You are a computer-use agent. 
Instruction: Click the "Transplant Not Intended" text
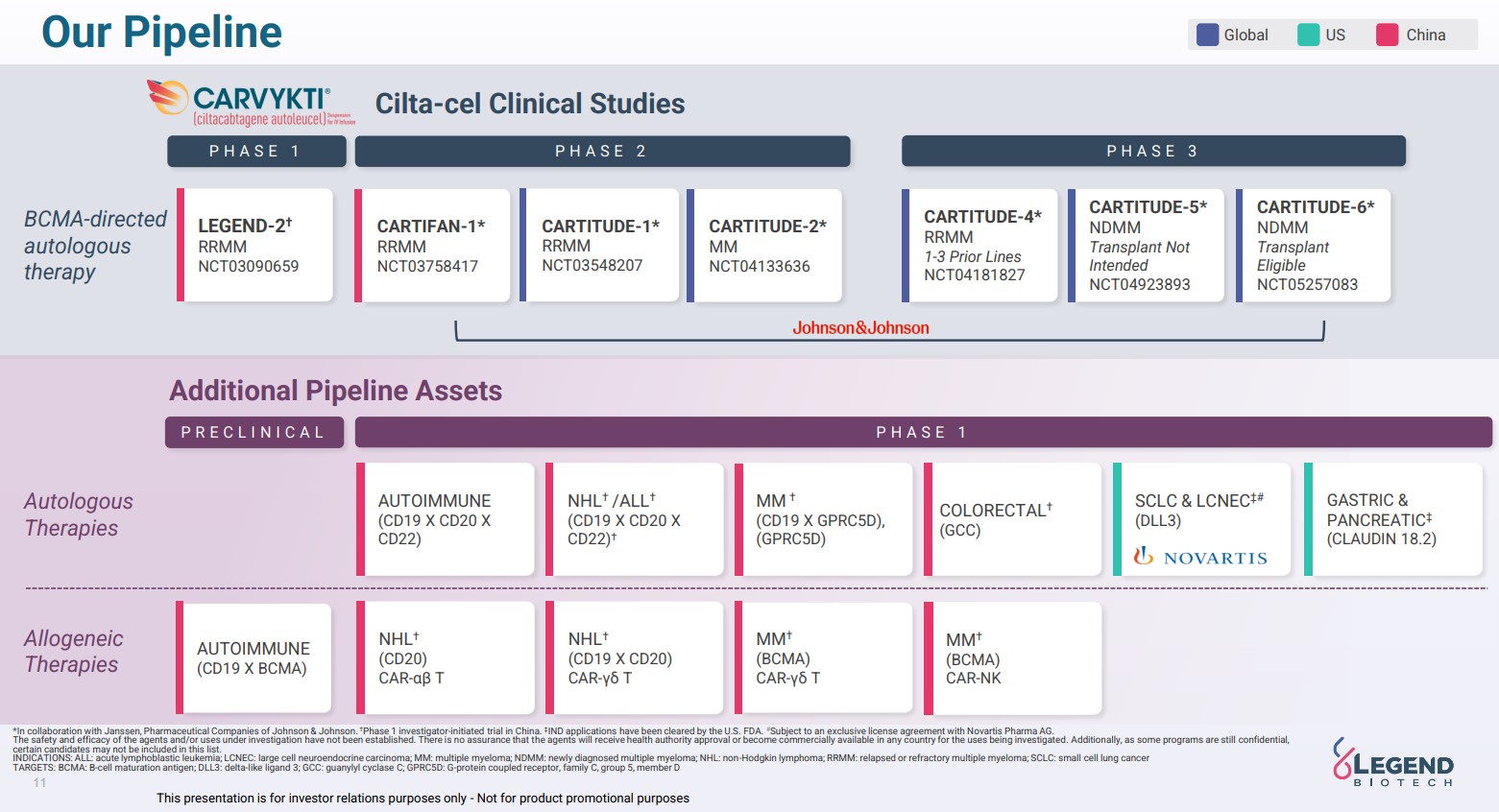pyautogui.click(x=1139, y=256)
